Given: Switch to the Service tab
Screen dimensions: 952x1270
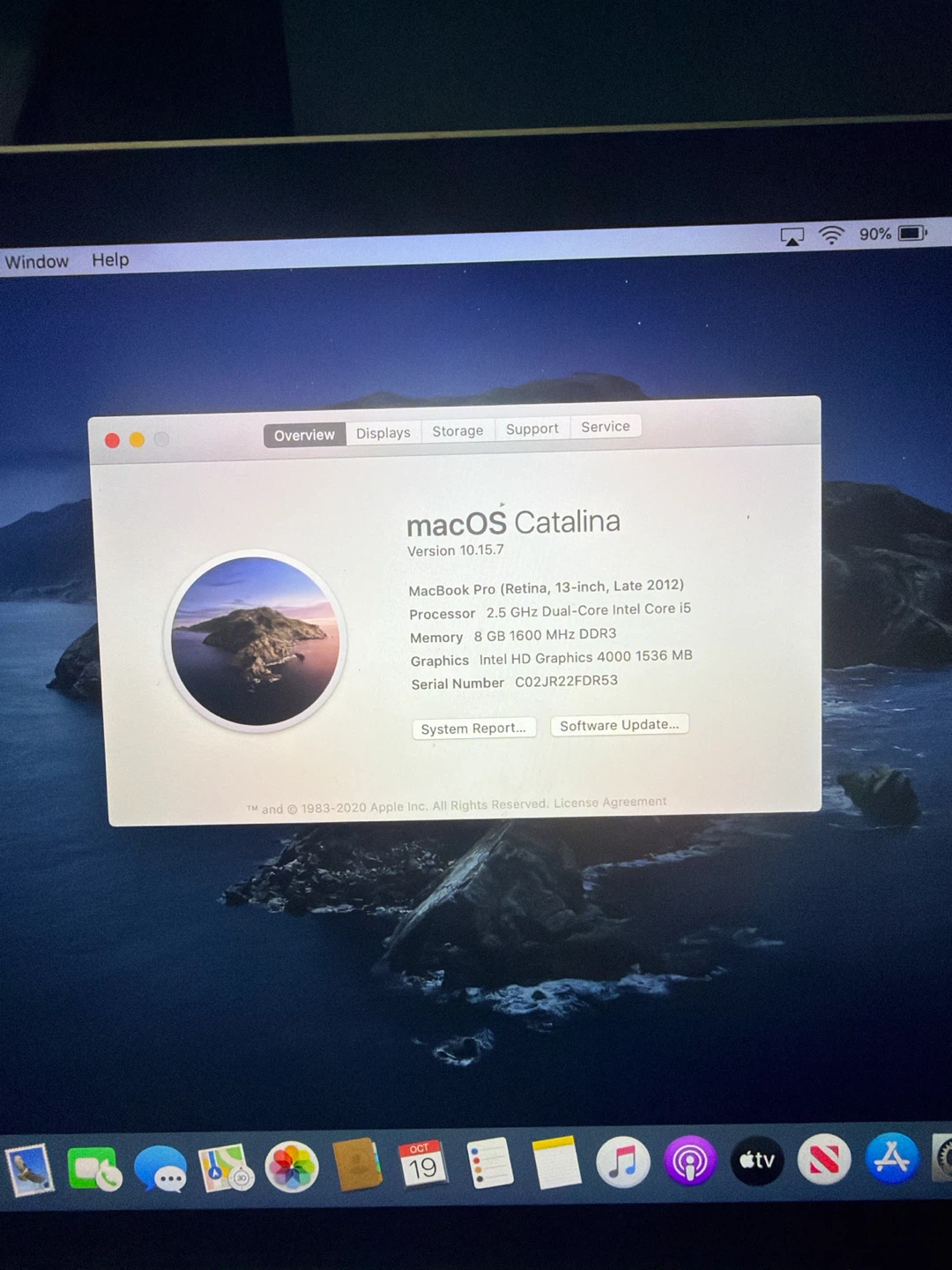Looking at the screenshot, I should [x=606, y=427].
